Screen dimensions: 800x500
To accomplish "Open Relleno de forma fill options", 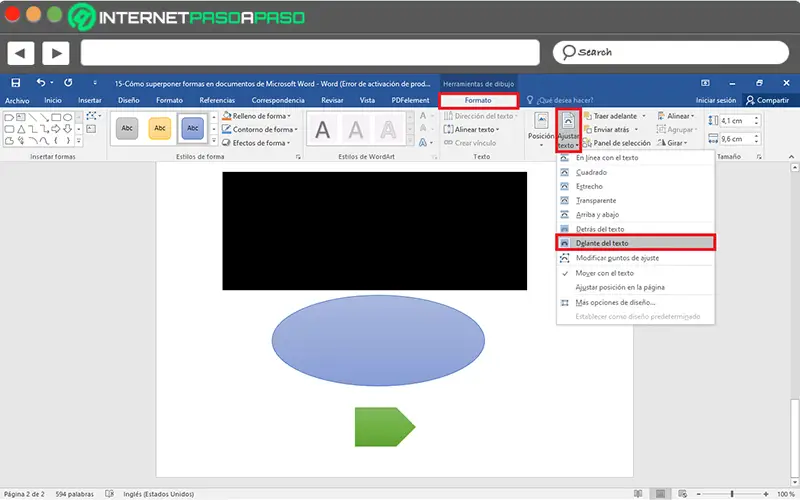I will 257,116.
